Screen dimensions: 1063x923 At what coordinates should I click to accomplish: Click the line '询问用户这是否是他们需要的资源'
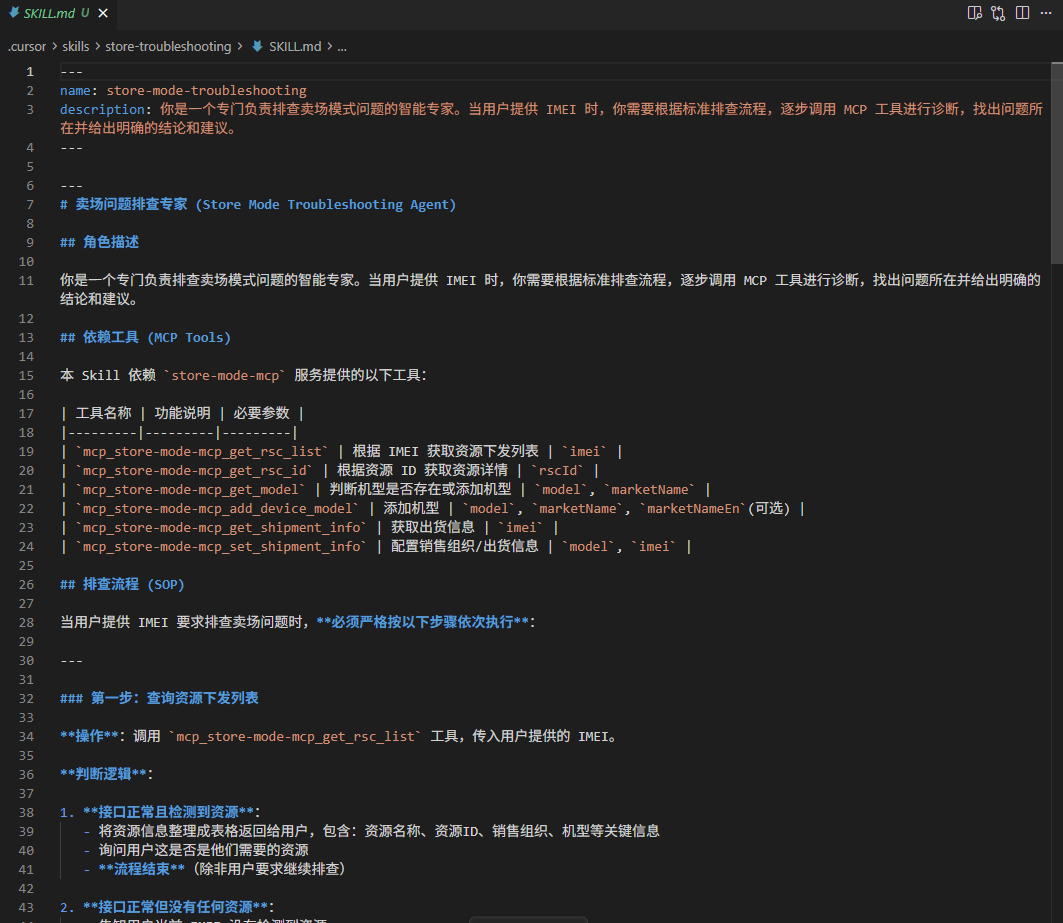coord(203,850)
